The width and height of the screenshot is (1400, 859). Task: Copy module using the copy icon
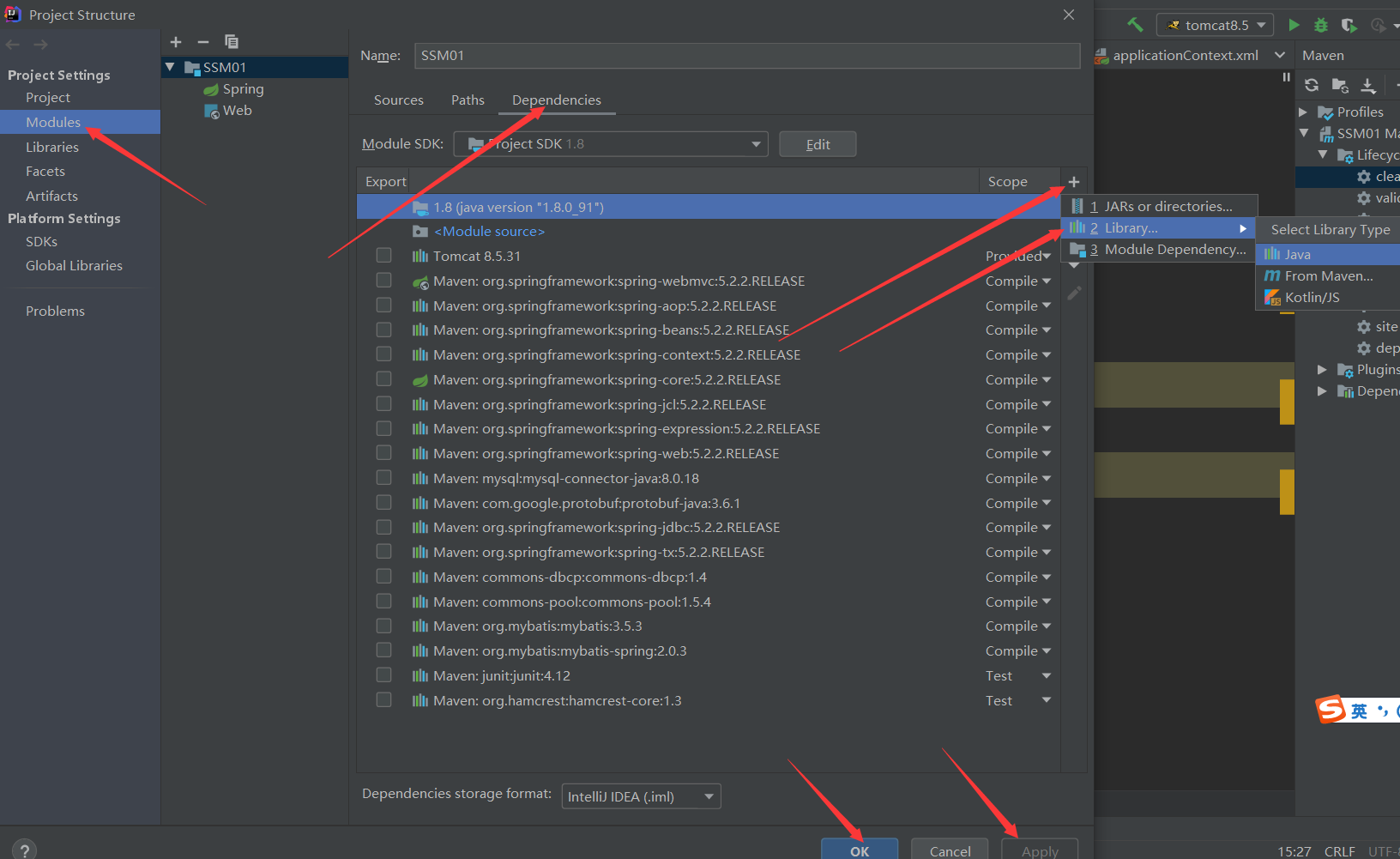232,42
